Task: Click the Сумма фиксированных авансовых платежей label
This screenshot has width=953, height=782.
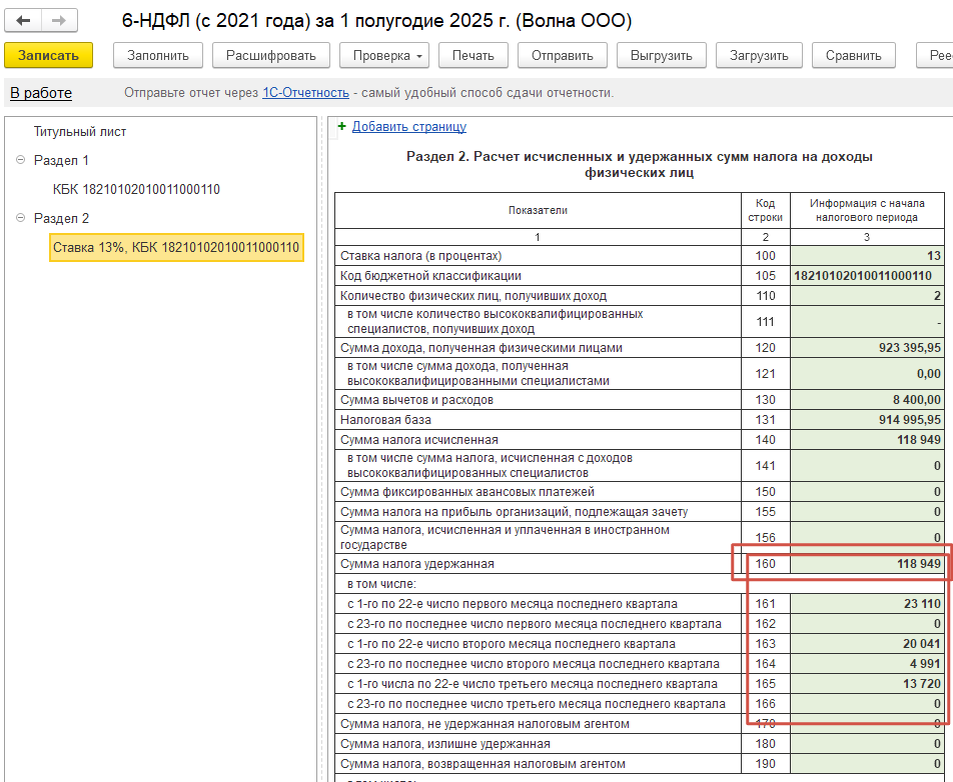Action: 467,492
